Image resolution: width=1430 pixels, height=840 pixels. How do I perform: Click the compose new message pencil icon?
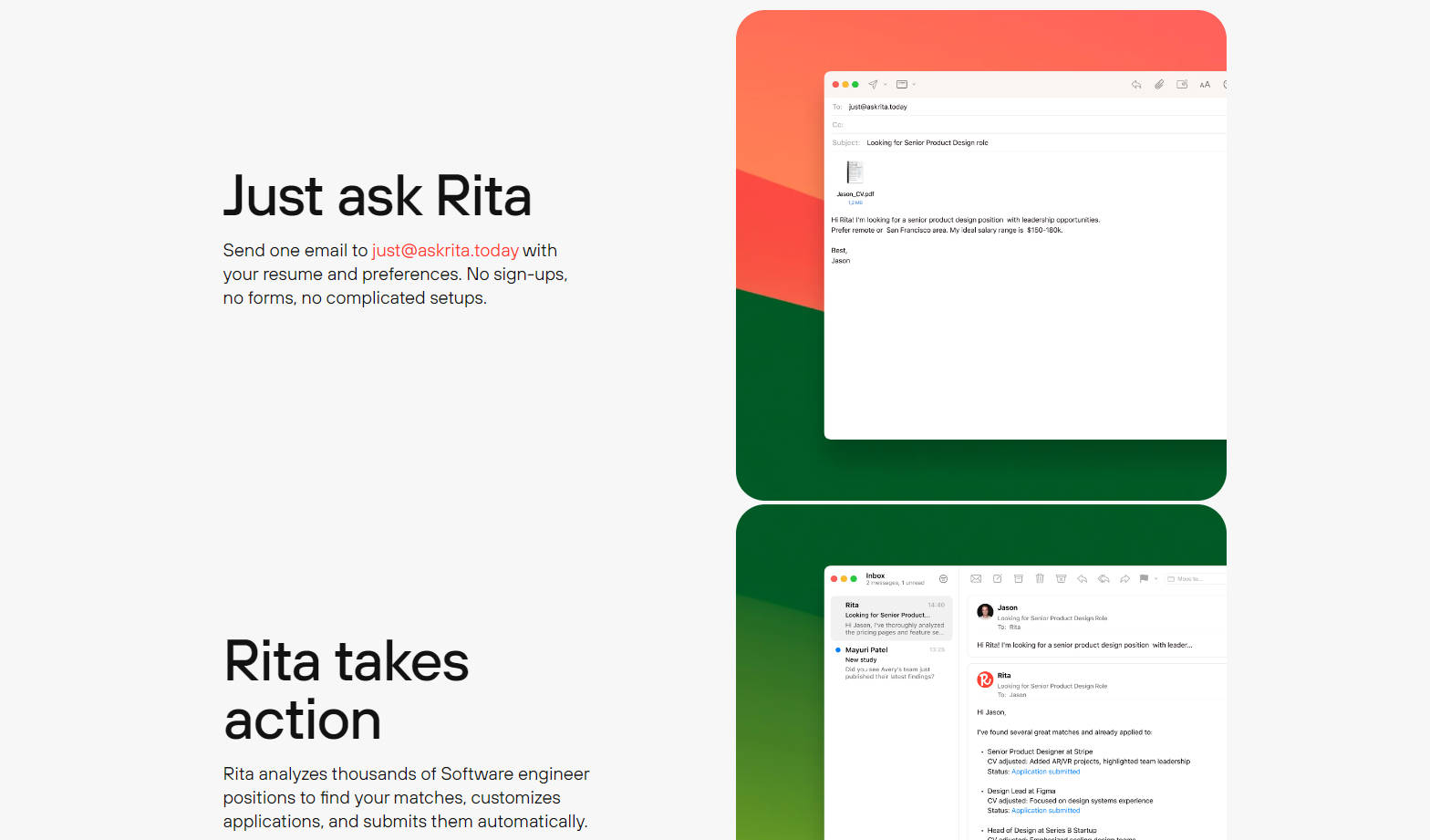[997, 579]
